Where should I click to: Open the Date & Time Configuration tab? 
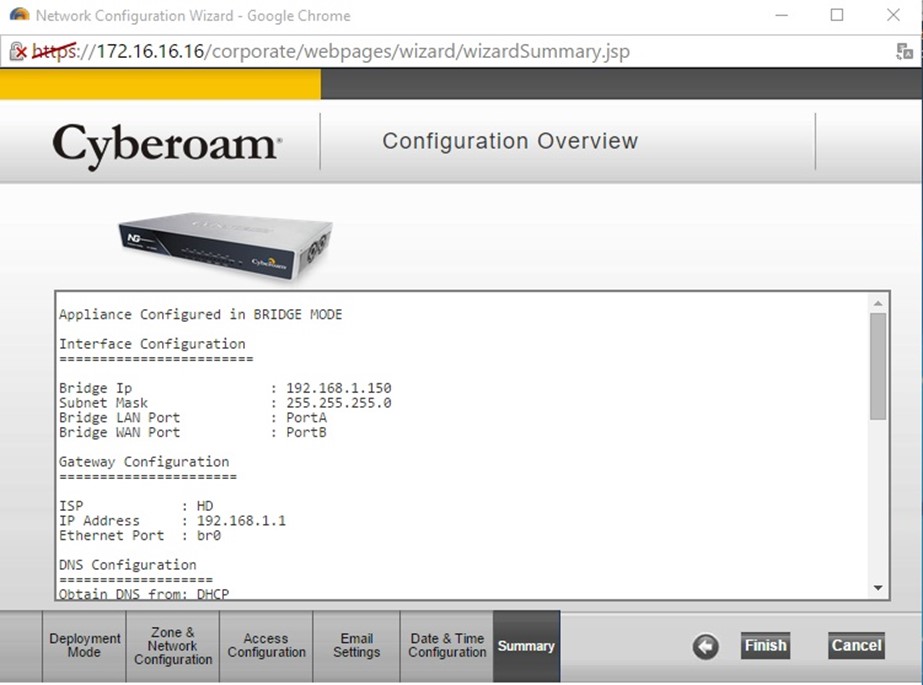click(447, 646)
